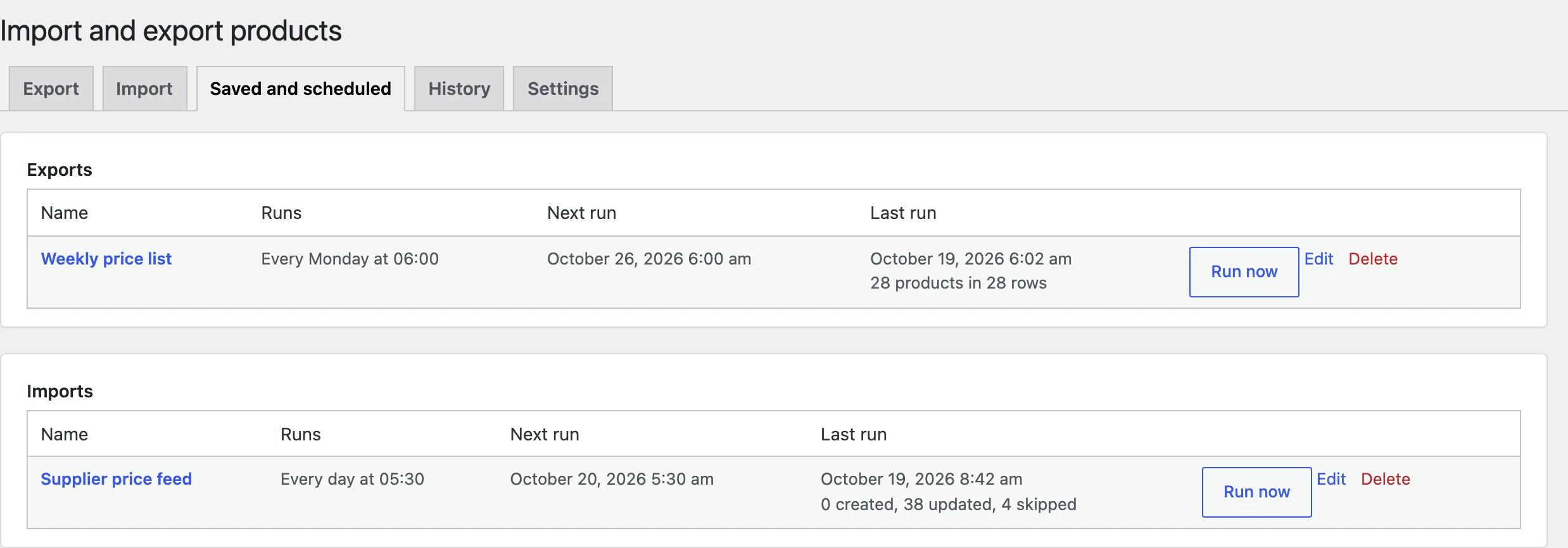Click '28 products in 28 rows' text

[x=958, y=283]
